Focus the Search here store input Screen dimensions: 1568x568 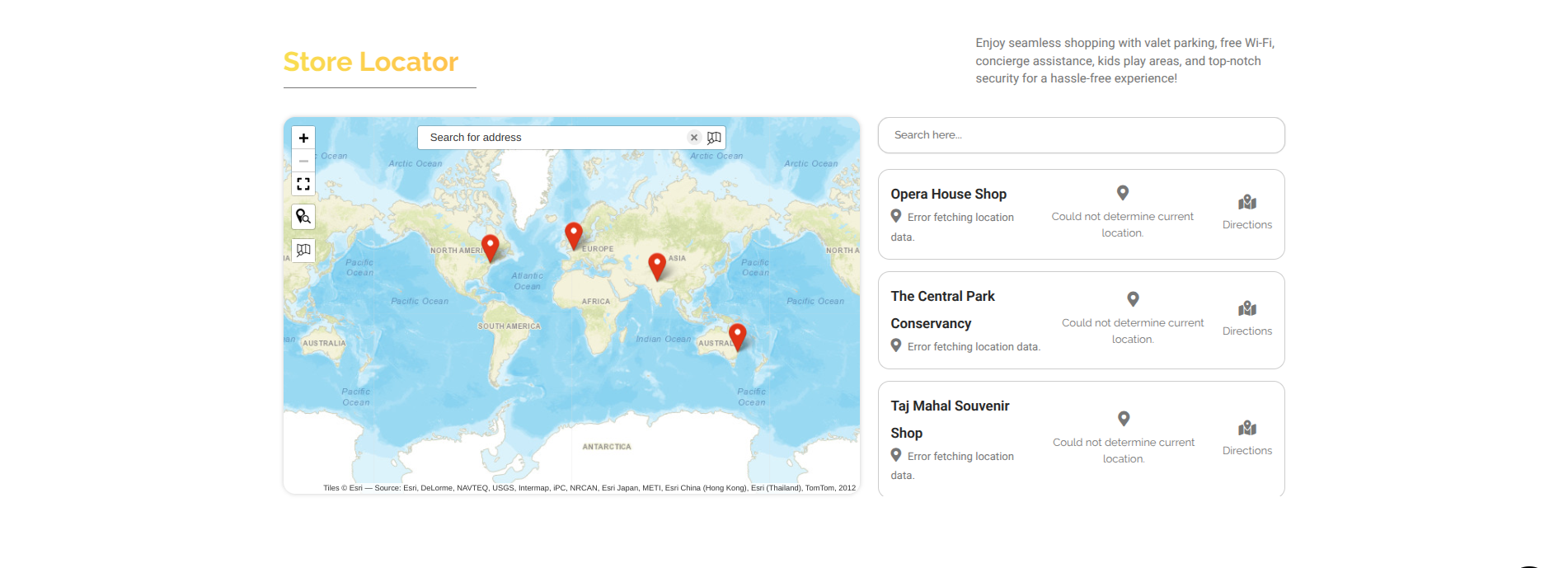click(1081, 135)
